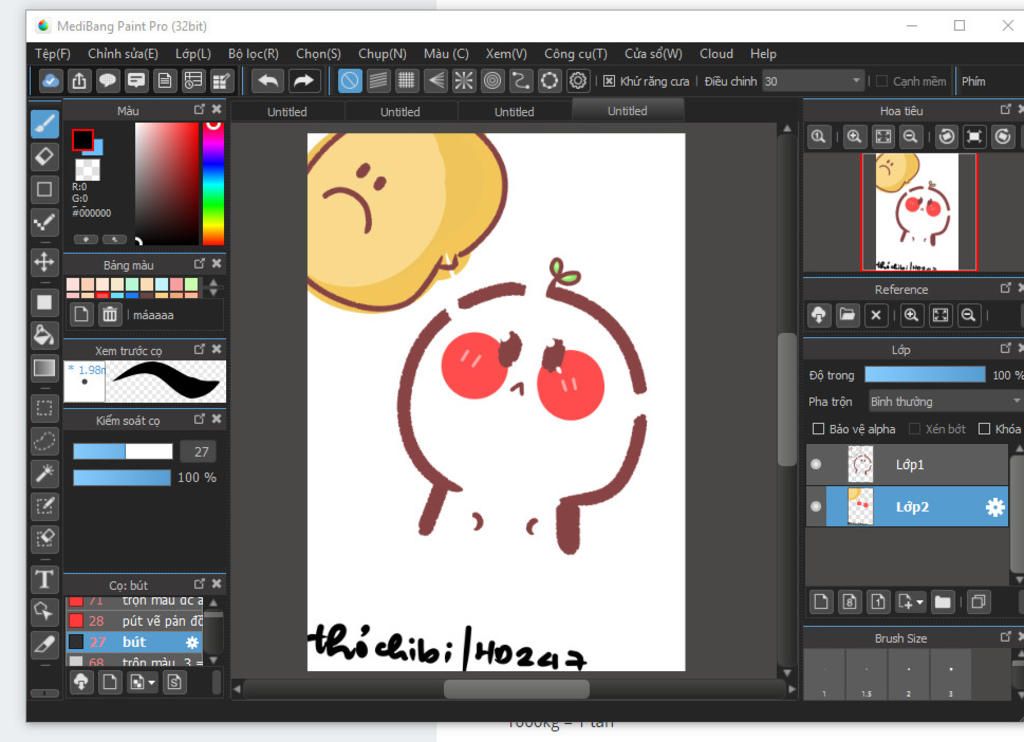Adjust brush opacity slider 100 %
The image size is (1024, 742).
[x=122, y=477]
